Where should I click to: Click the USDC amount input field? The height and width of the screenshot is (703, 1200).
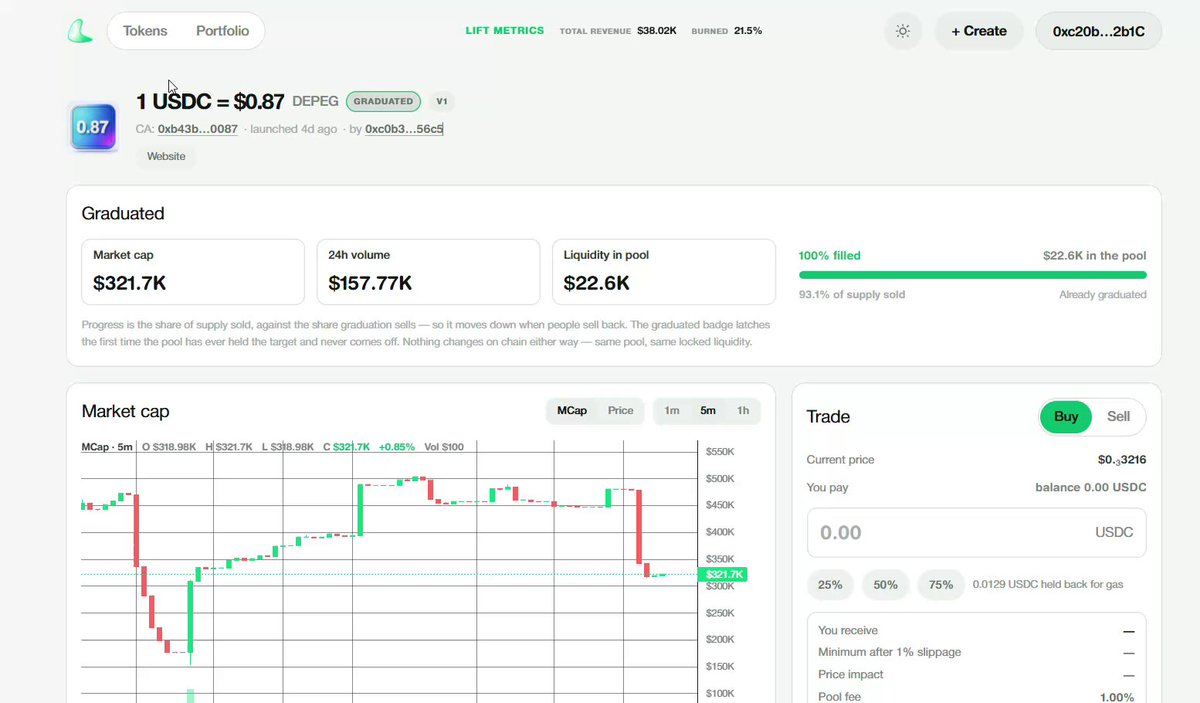[976, 533]
